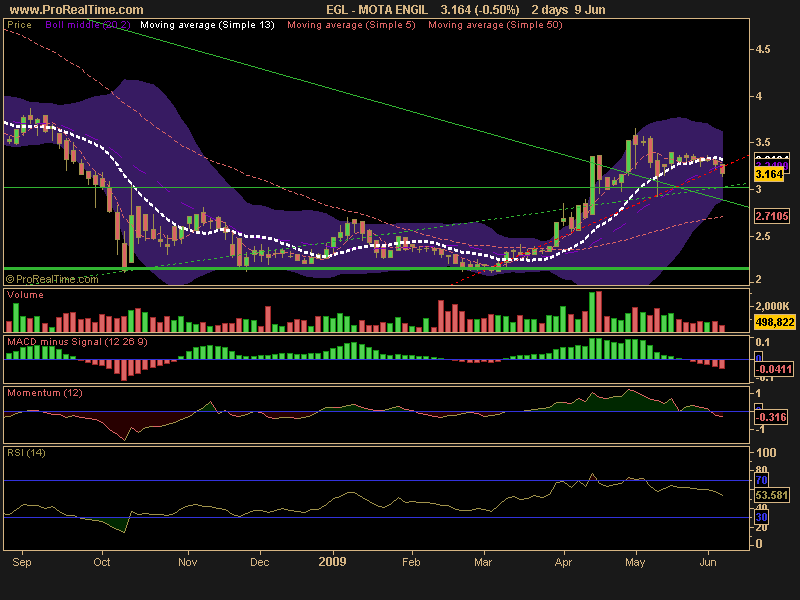Click the Boll middle purple legend label
This screenshot has width=800, height=600.
(x=85, y=25)
